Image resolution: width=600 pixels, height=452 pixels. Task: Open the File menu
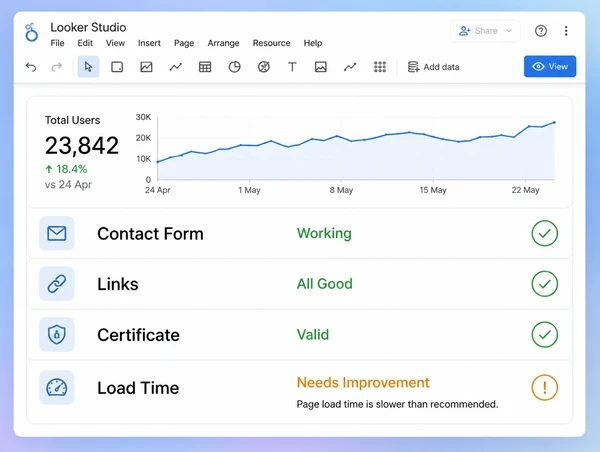[57, 43]
